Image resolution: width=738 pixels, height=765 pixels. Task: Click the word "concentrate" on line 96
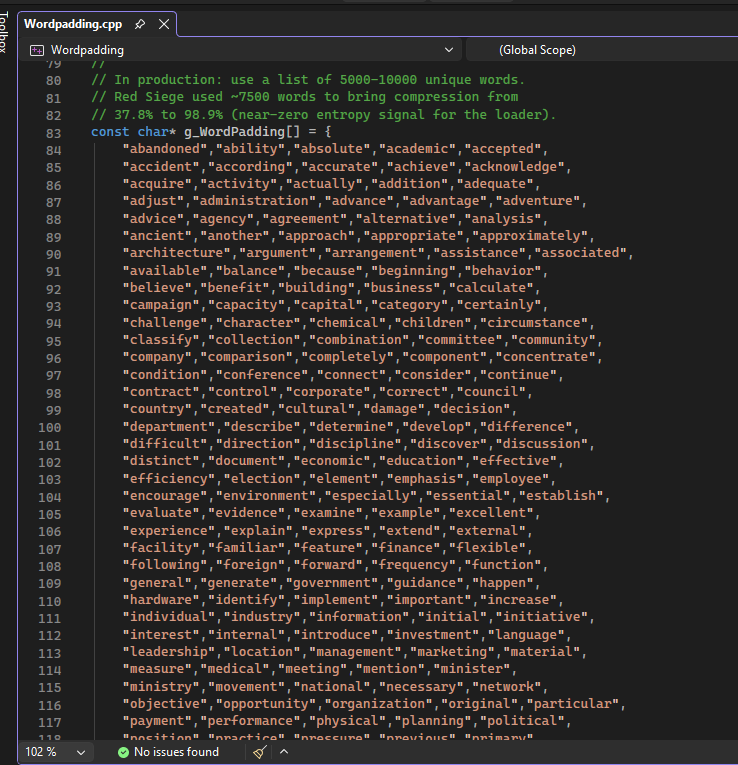point(545,357)
